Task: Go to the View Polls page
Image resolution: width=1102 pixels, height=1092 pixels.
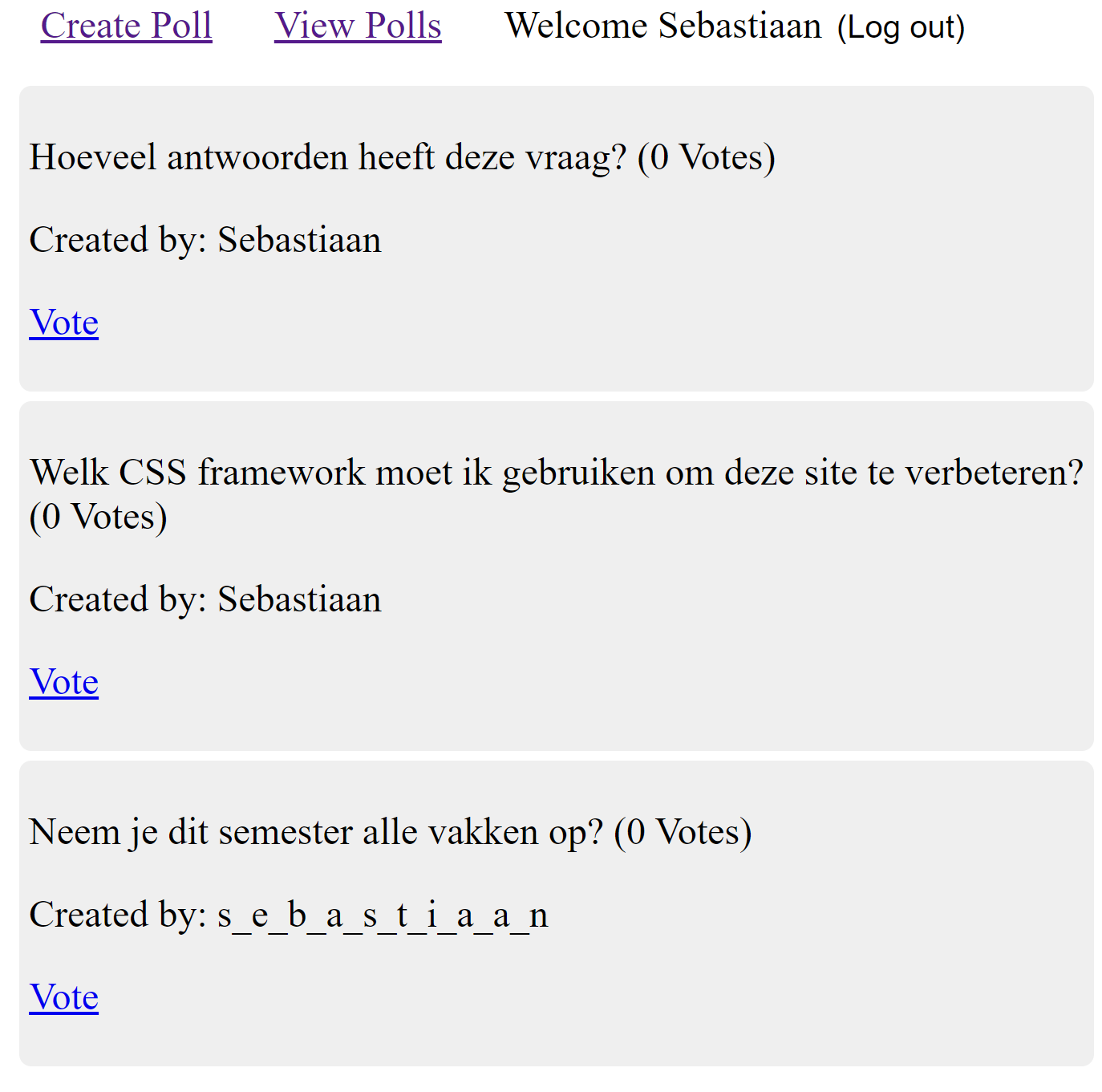Action: click(358, 26)
